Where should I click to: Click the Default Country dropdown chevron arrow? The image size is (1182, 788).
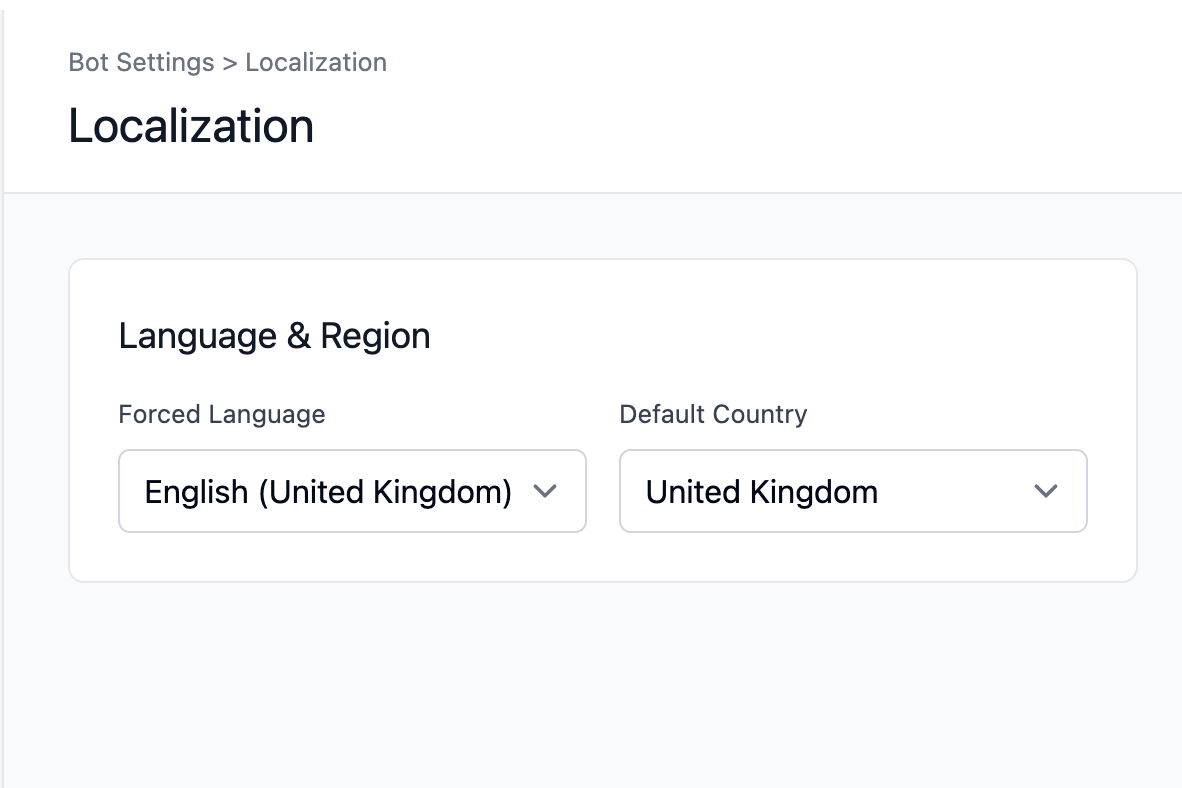tap(1046, 491)
